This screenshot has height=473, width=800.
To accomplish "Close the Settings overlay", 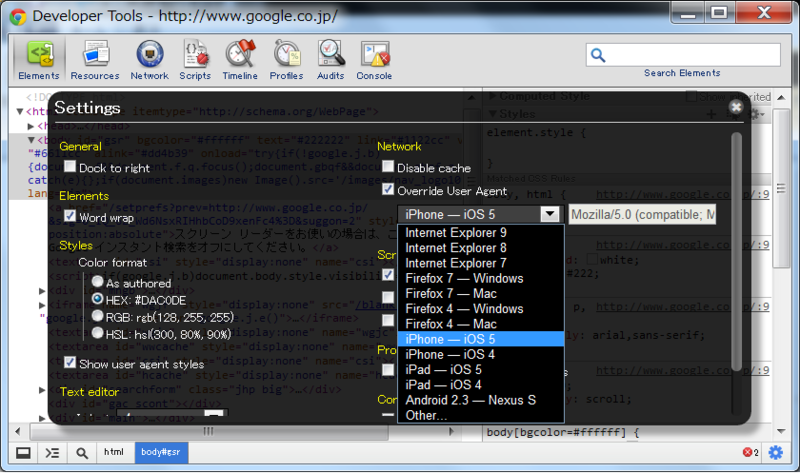I will pos(736,107).
